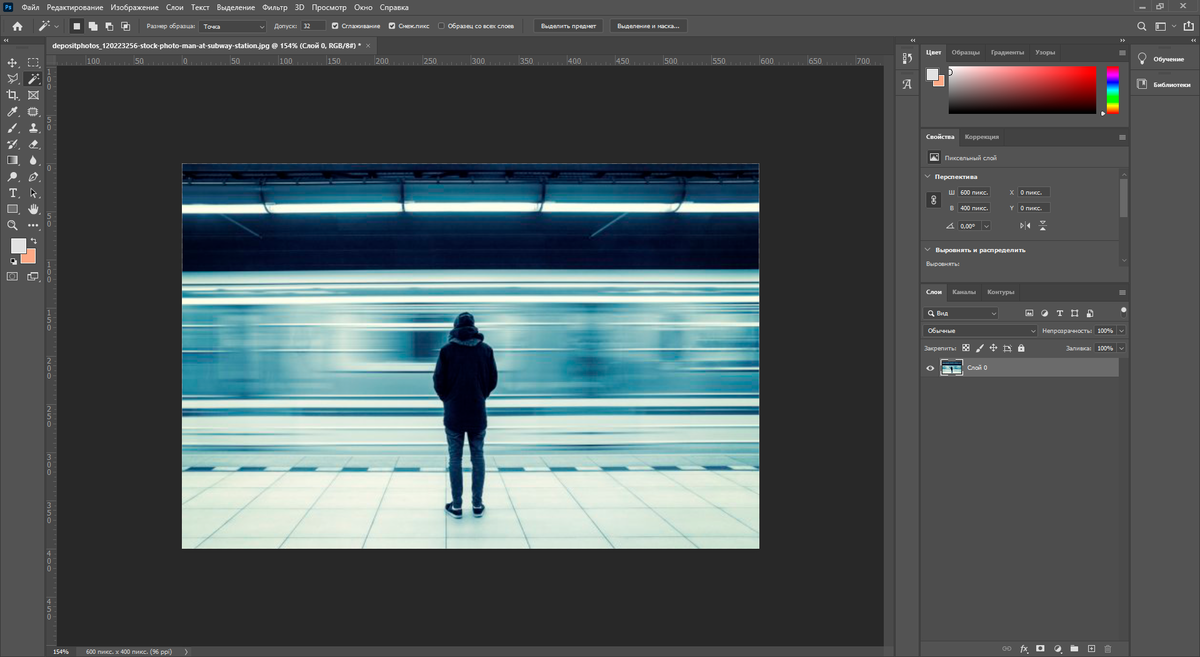This screenshot has height=657, width=1200.
Task: Select the Healing Patch tool
Action: tap(33, 112)
